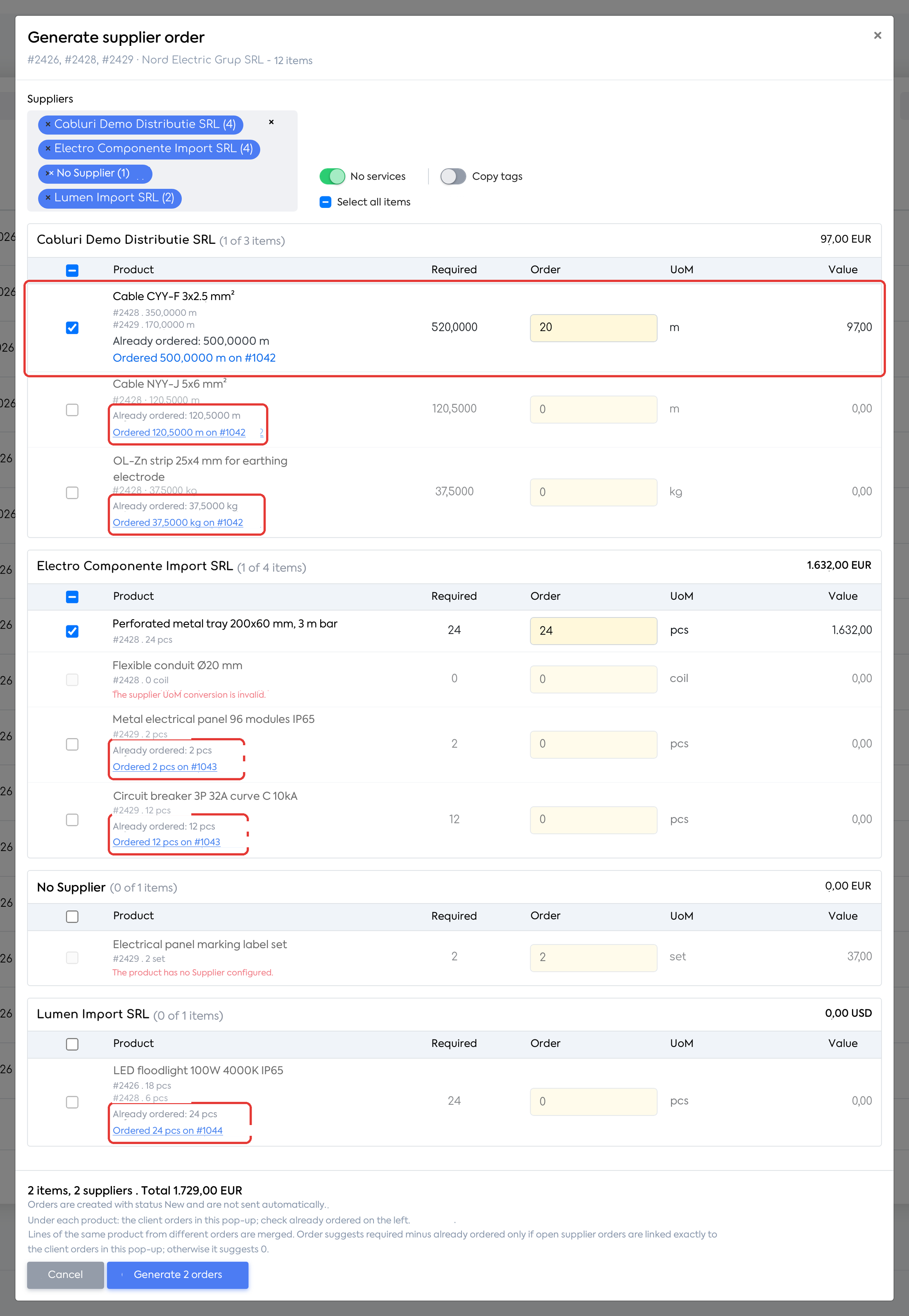Close the Generate supplier order dialog

(x=878, y=35)
